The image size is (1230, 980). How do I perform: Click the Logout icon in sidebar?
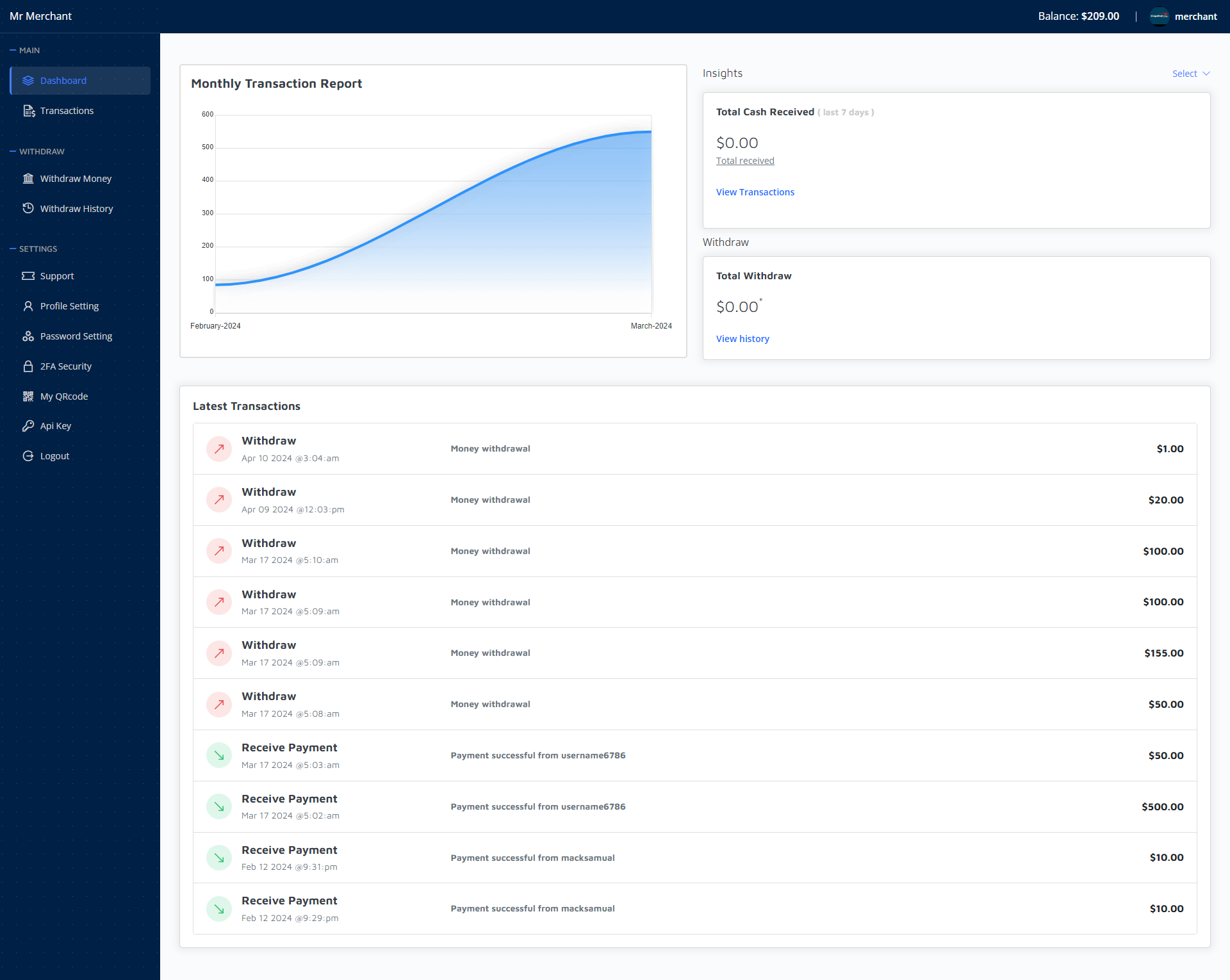pyautogui.click(x=28, y=456)
